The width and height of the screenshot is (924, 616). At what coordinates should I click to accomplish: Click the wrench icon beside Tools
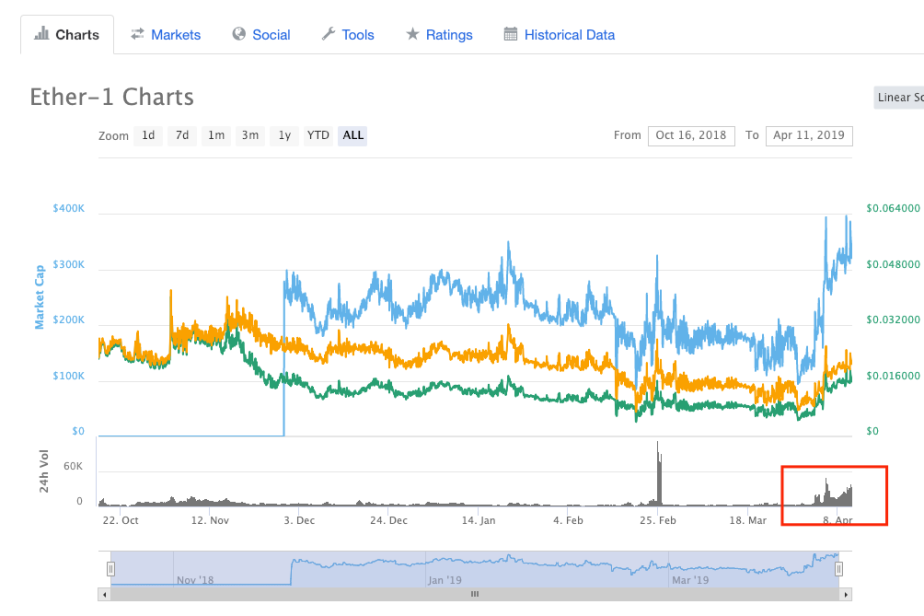328,34
